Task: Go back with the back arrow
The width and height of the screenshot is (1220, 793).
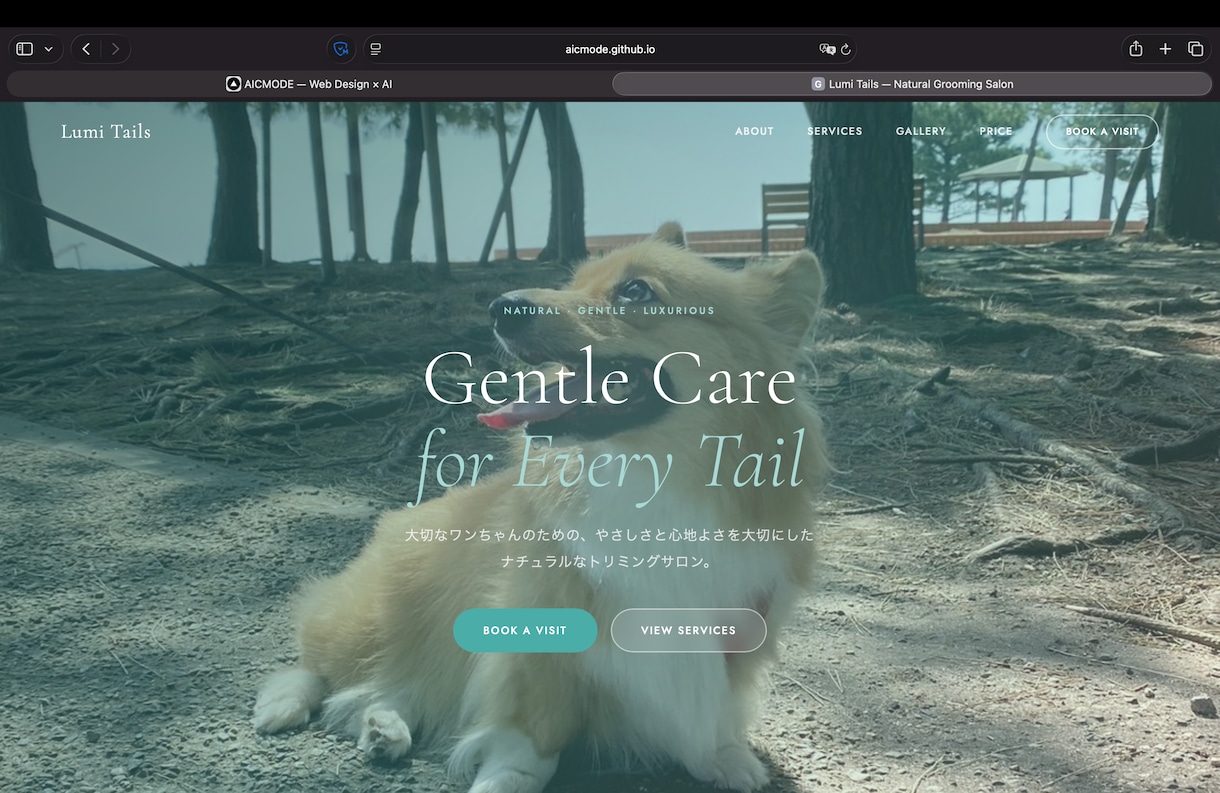Action: pyautogui.click(x=86, y=49)
